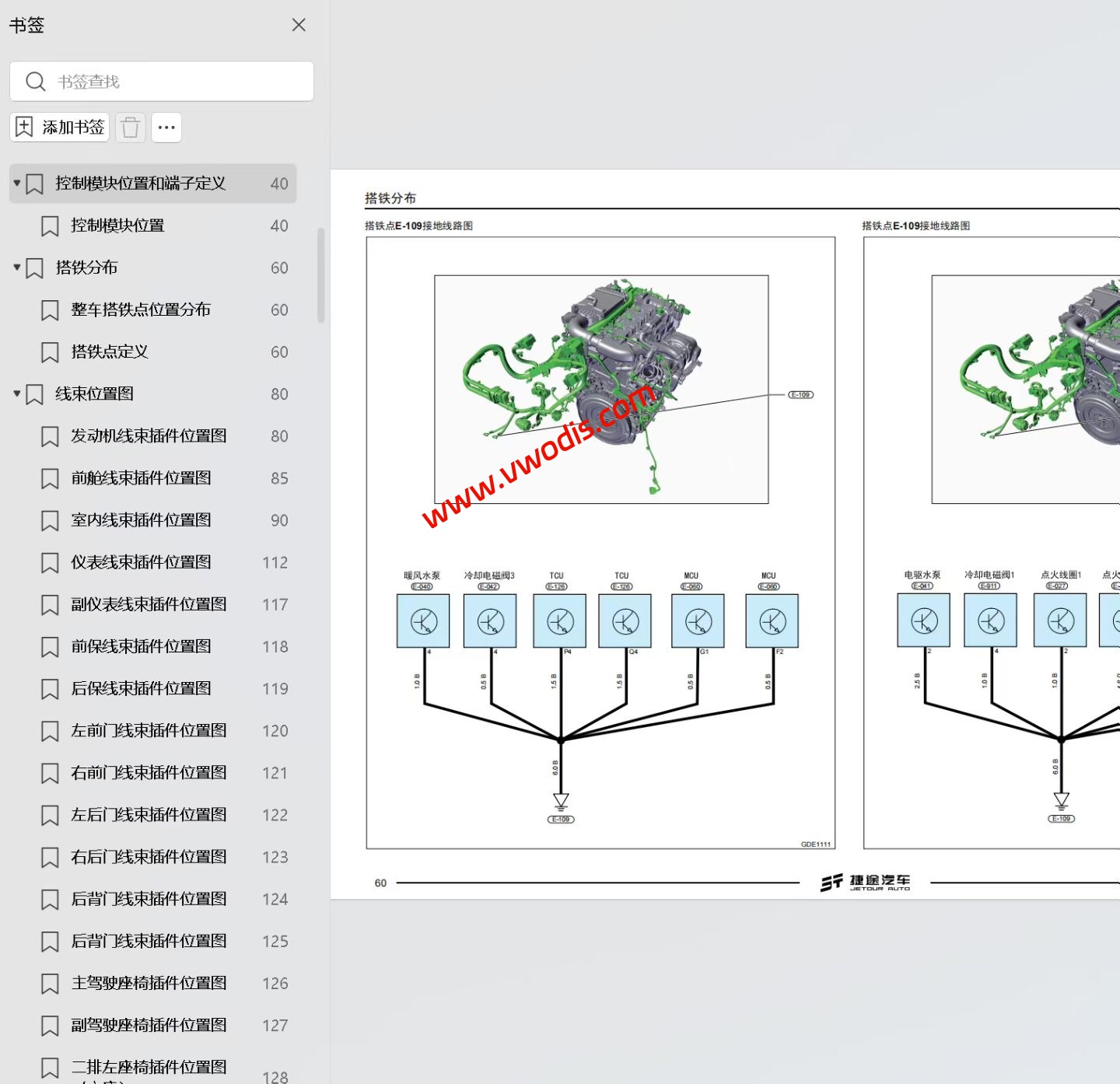Open 左前门线束插件位置图 on page 120
The image size is (1120, 1084).
(149, 730)
